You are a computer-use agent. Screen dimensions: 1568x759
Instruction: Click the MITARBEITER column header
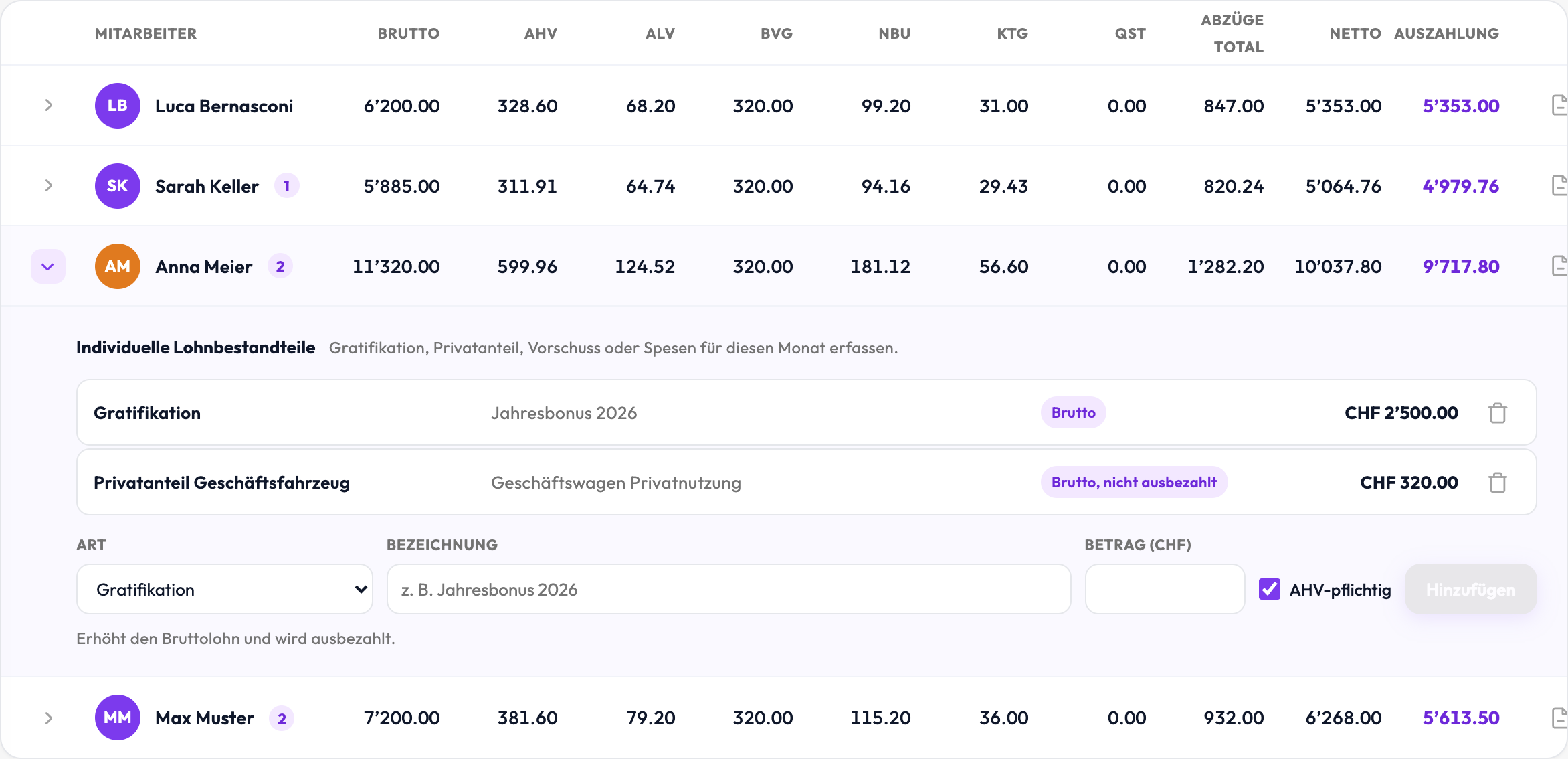tap(146, 33)
